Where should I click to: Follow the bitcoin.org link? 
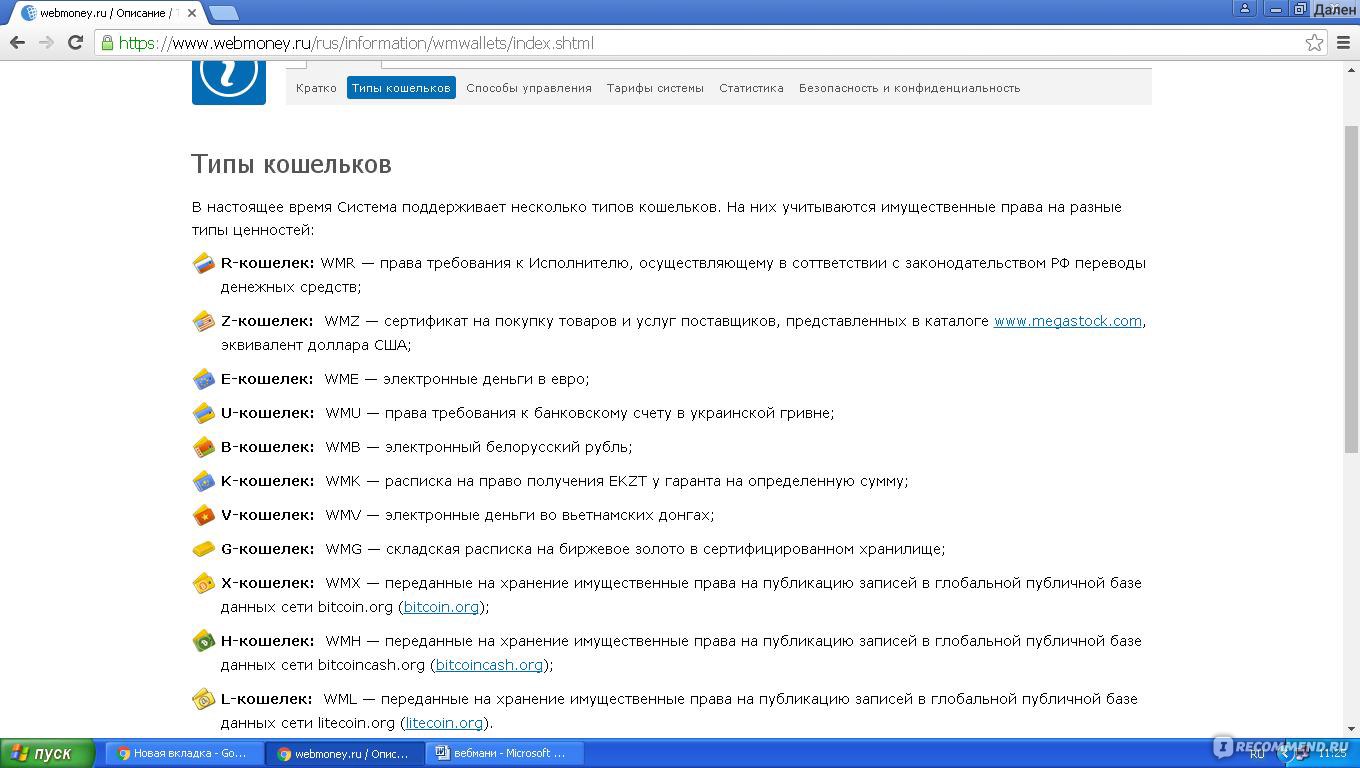[x=441, y=607]
